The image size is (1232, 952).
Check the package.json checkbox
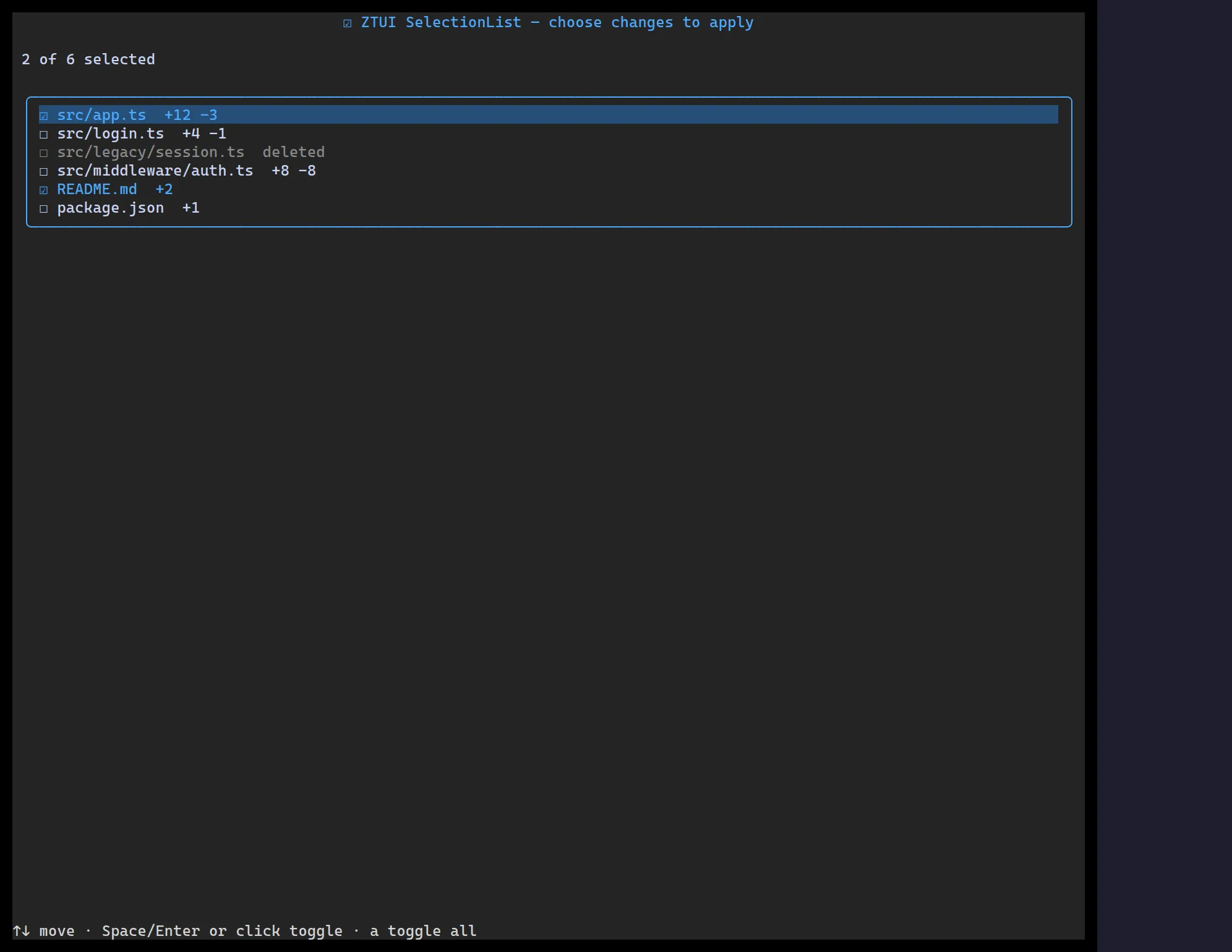(x=43, y=208)
